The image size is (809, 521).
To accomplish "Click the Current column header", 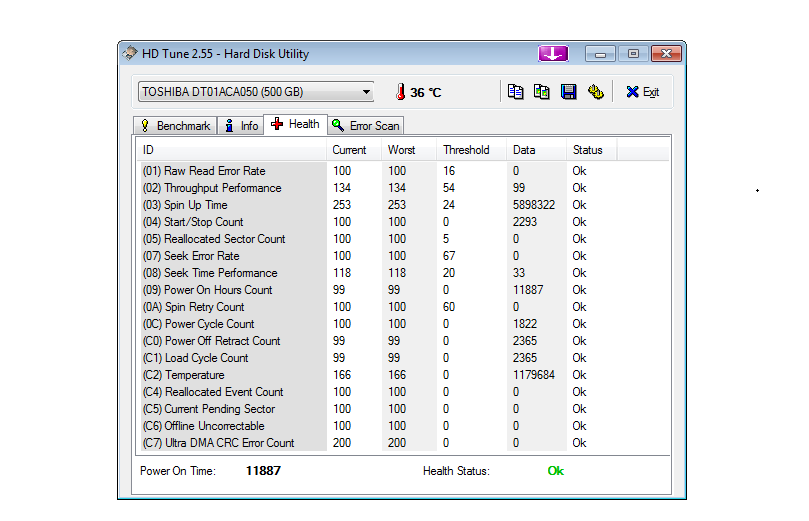I will (x=354, y=150).
